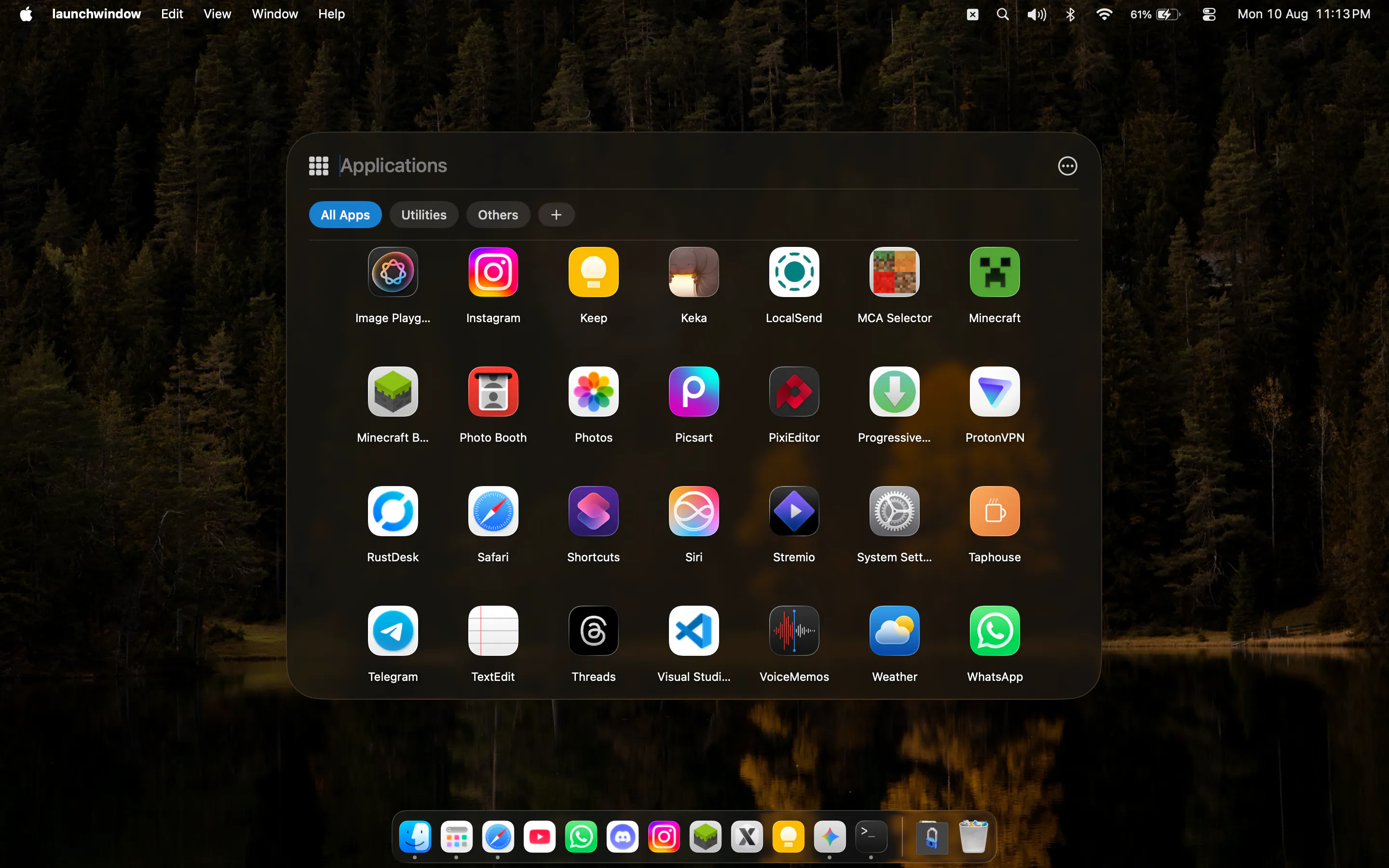Launch ProtonVPN
Screen dimensions: 1389x868
tap(994, 392)
